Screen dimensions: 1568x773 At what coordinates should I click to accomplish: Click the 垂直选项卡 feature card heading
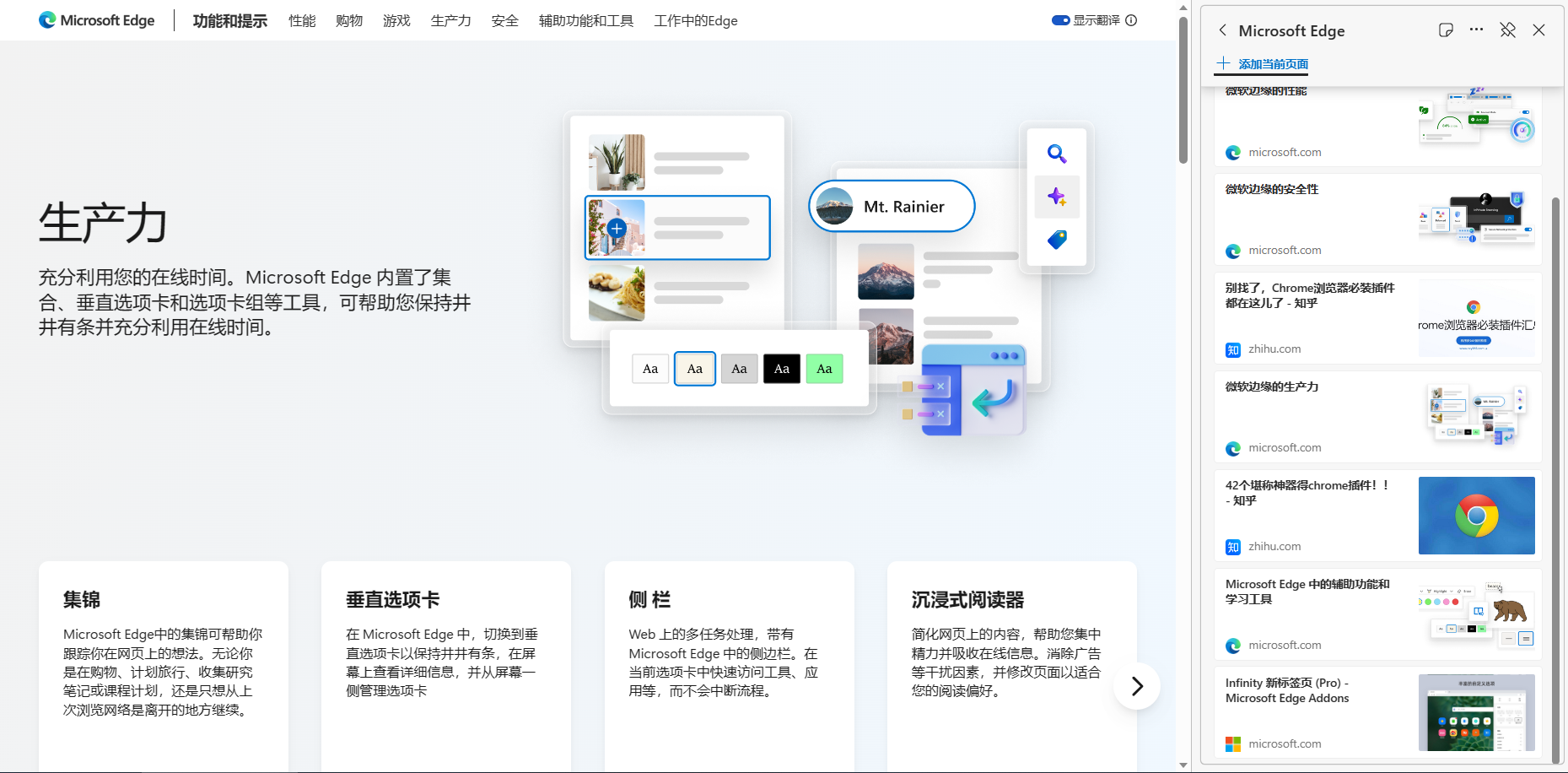393,600
